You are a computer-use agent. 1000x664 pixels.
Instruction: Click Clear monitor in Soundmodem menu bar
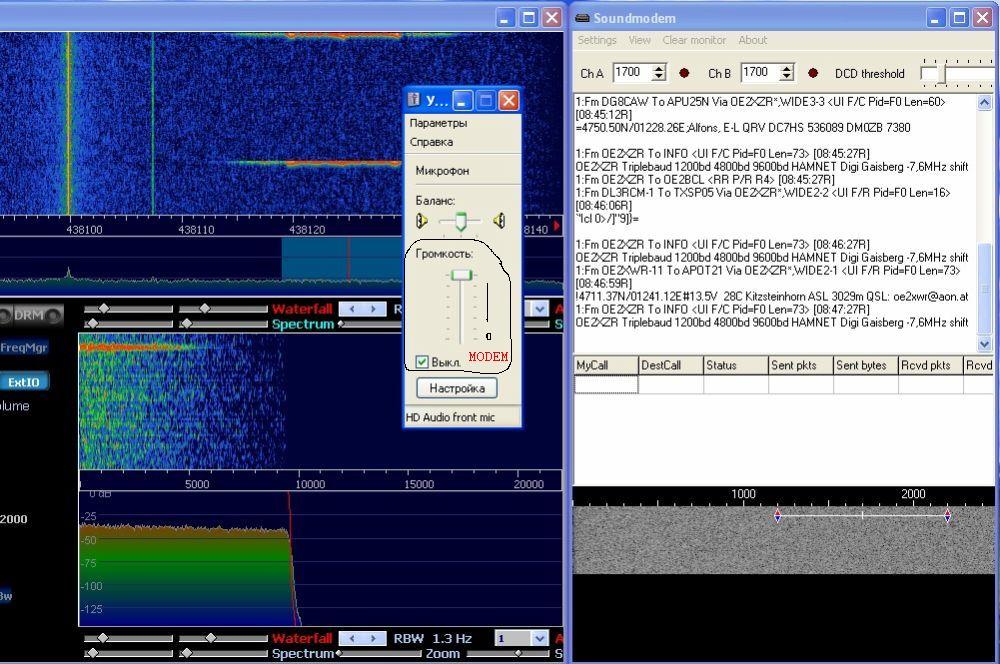694,40
